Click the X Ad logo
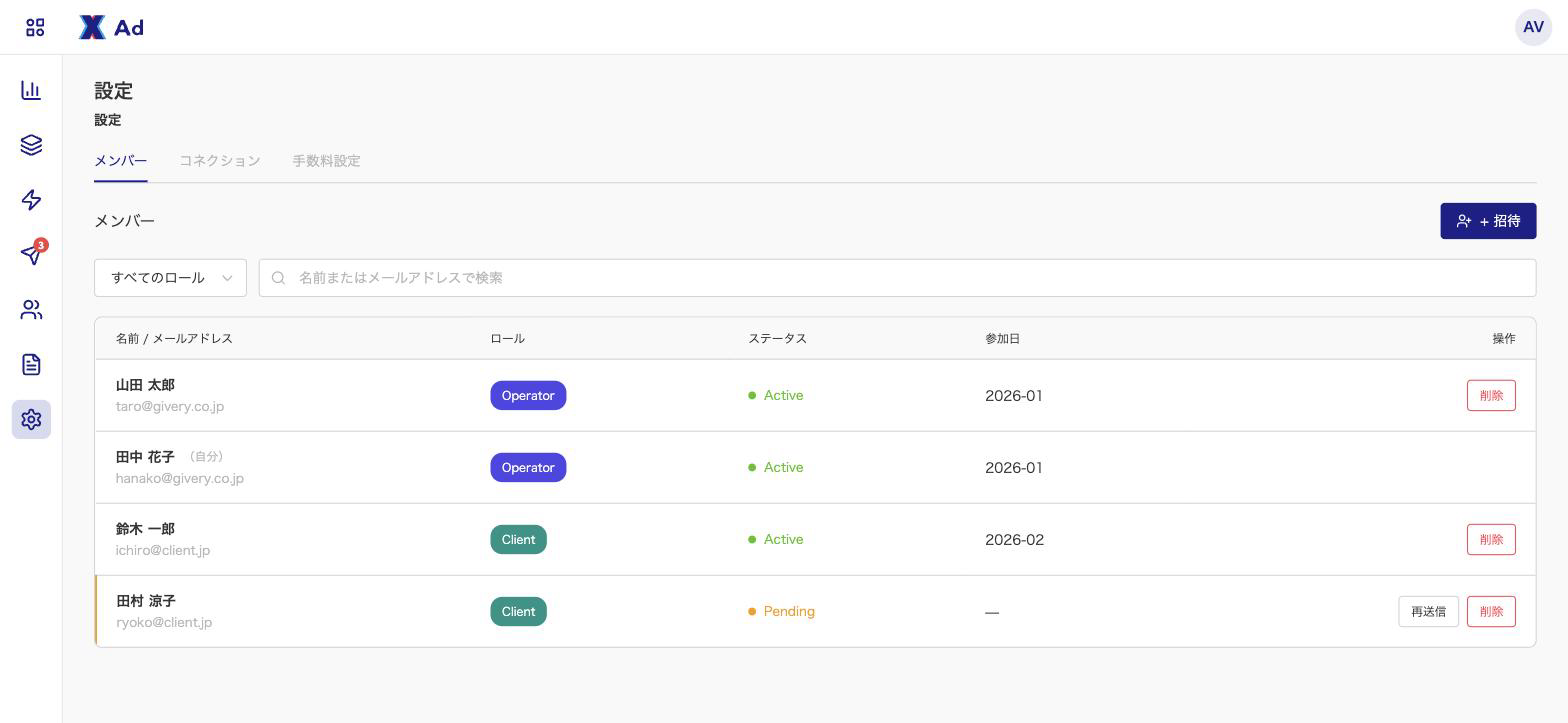 [x=111, y=27]
